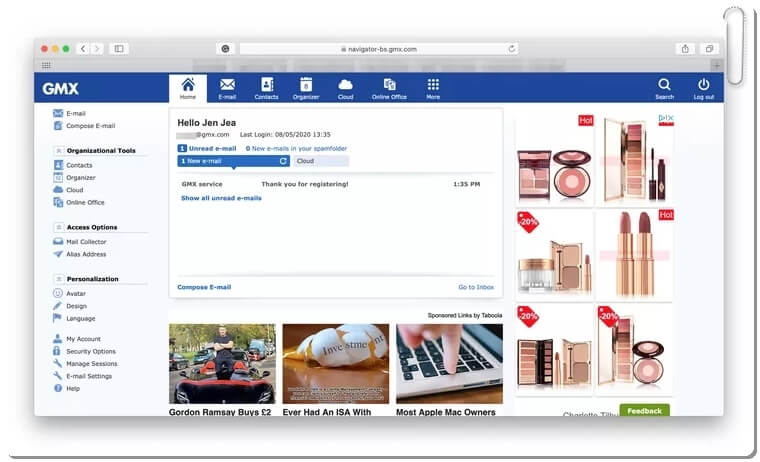
Task: Open E-mail in the left sidebar
Action: coord(69,113)
